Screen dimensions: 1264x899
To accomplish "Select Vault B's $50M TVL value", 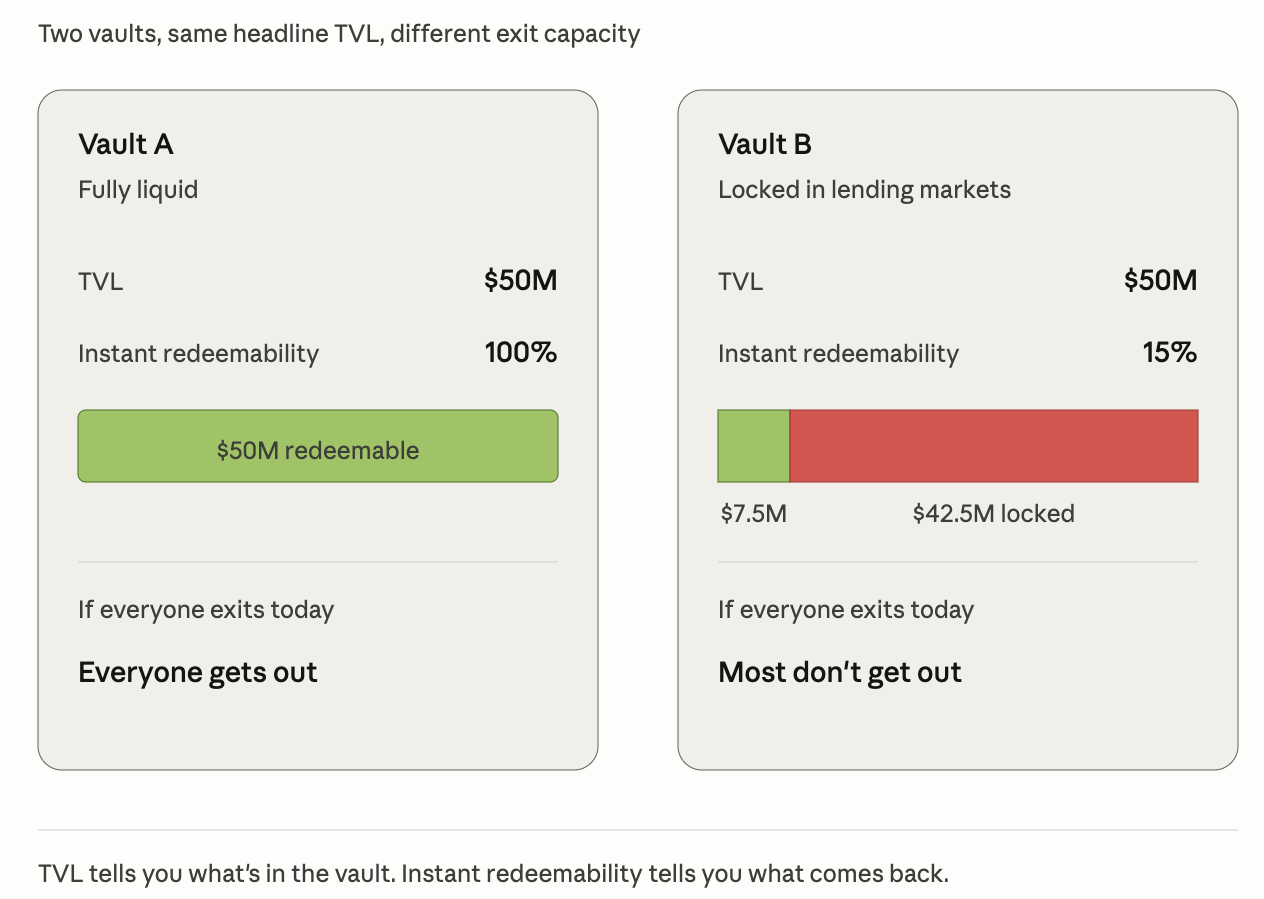I will click(x=1161, y=281).
